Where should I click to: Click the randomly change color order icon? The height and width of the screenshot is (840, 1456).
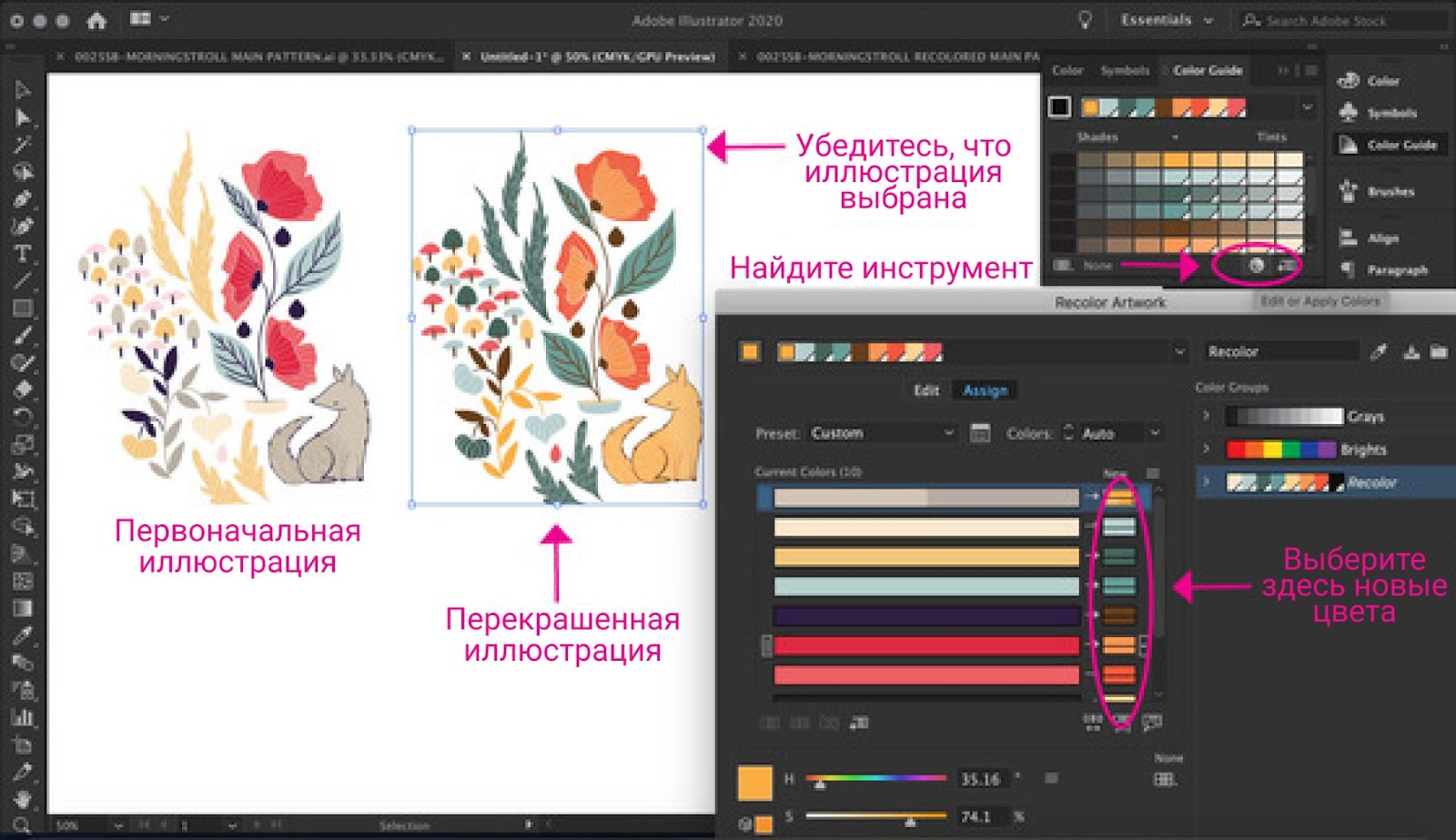[x=1093, y=723]
